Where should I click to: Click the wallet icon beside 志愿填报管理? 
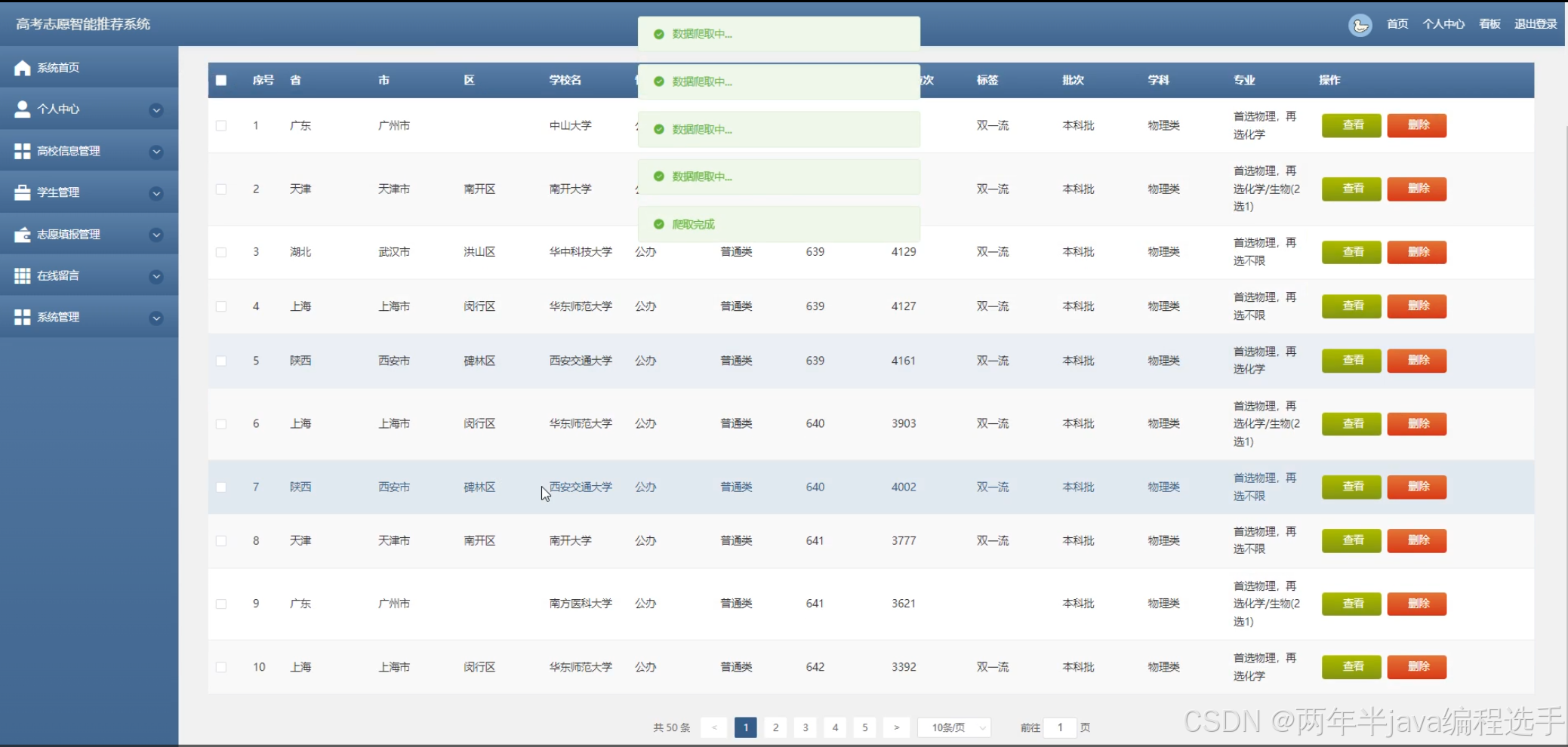pyautogui.click(x=23, y=235)
